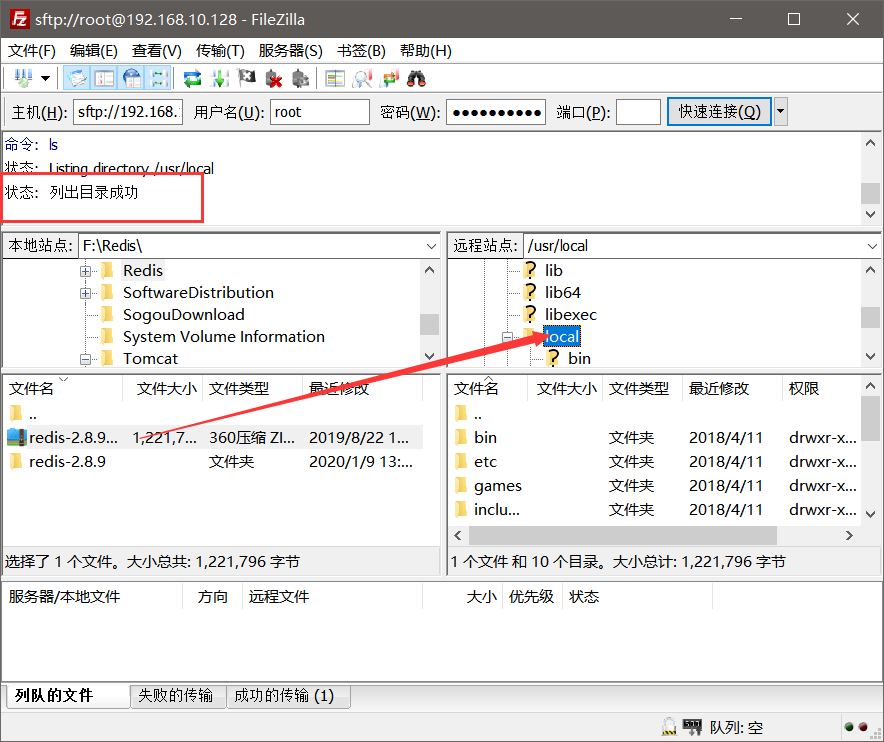Viewport: 884px width, 742px height.
Task: Open the 书签(B) menu
Action: (x=361, y=51)
